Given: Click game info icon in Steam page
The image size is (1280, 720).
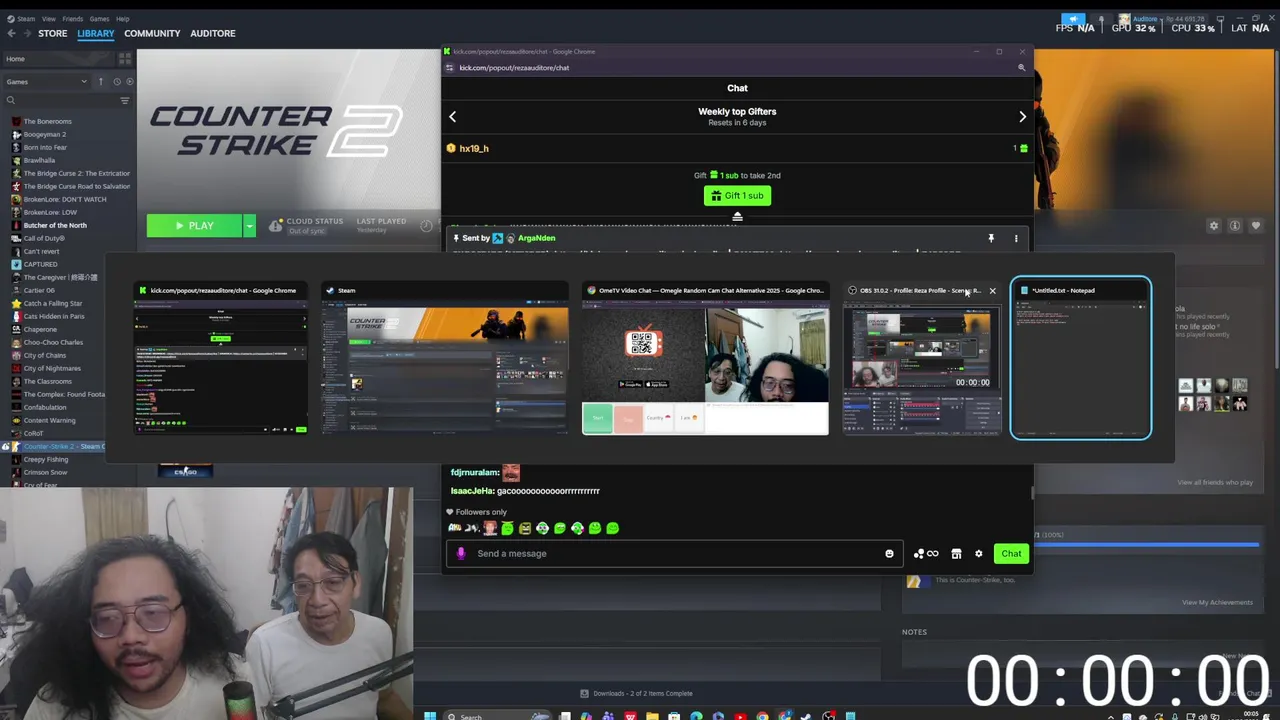Looking at the screenshot, I should pyautogui.click(x=1235, y=226).
